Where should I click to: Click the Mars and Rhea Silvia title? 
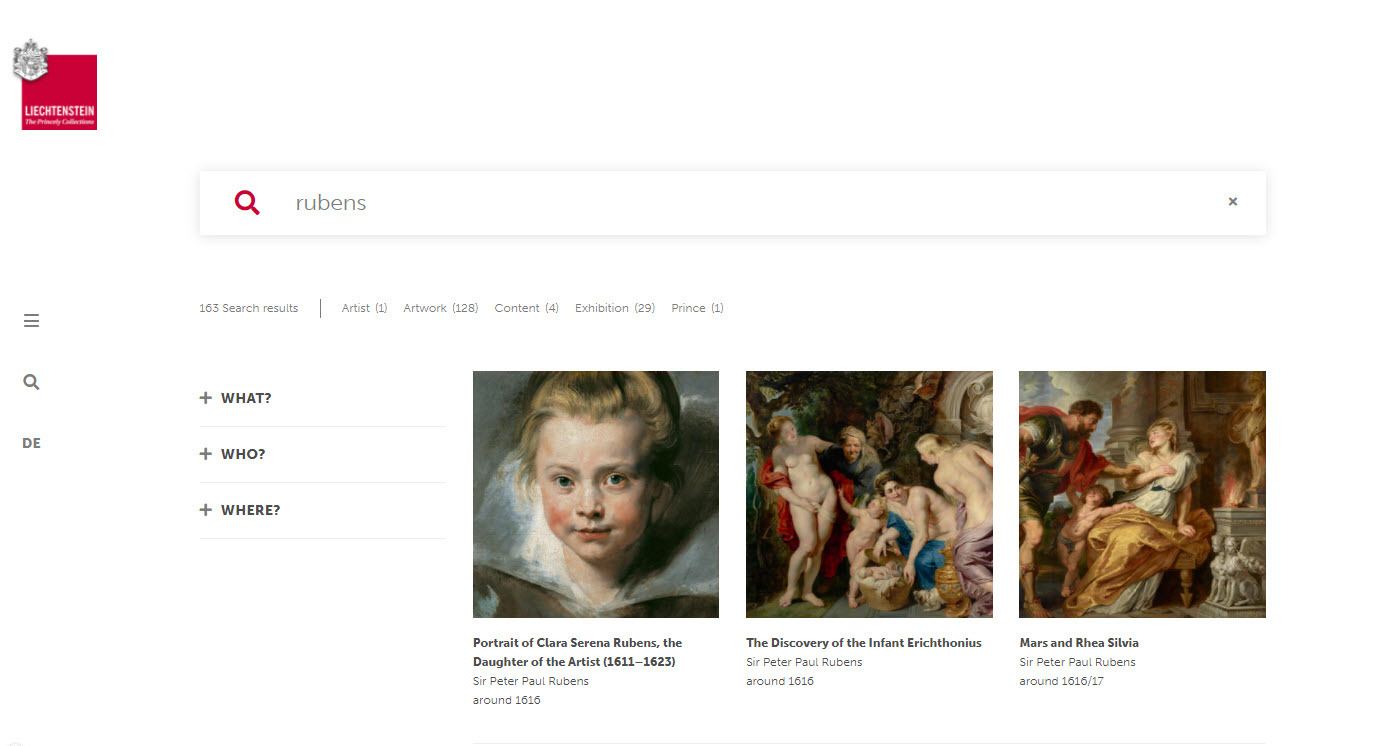[x=1079, y=643]
